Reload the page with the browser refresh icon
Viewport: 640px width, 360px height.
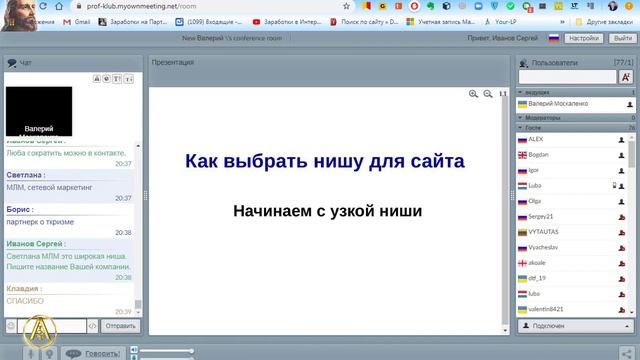43,6
